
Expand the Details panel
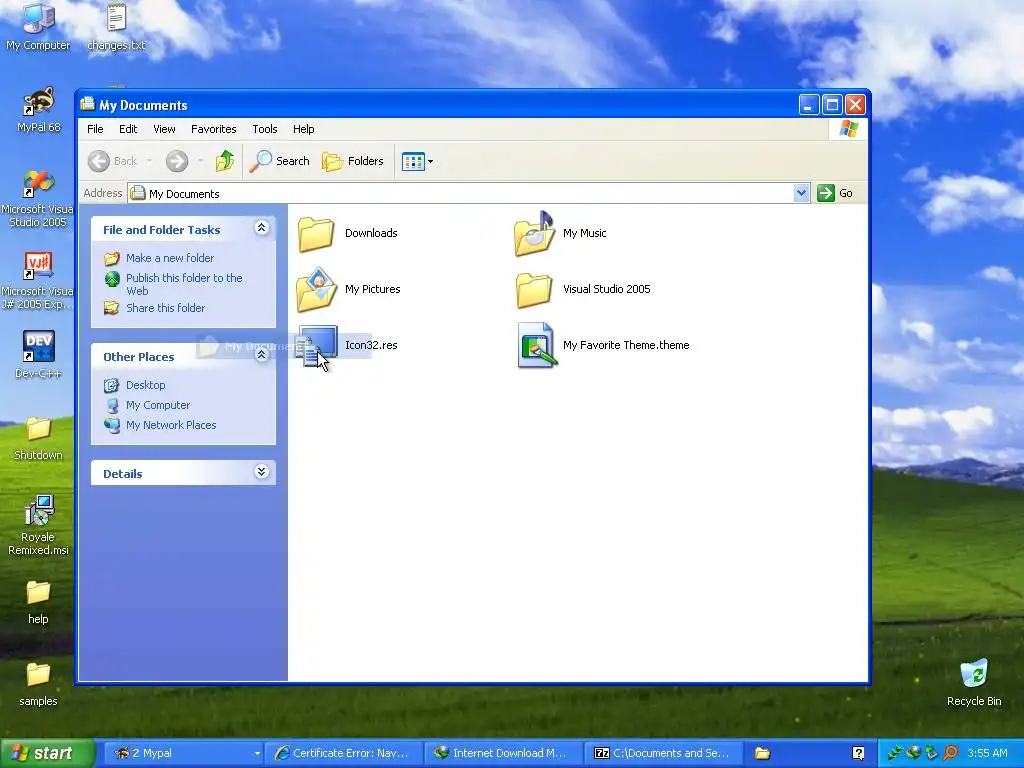coord(261,472)
